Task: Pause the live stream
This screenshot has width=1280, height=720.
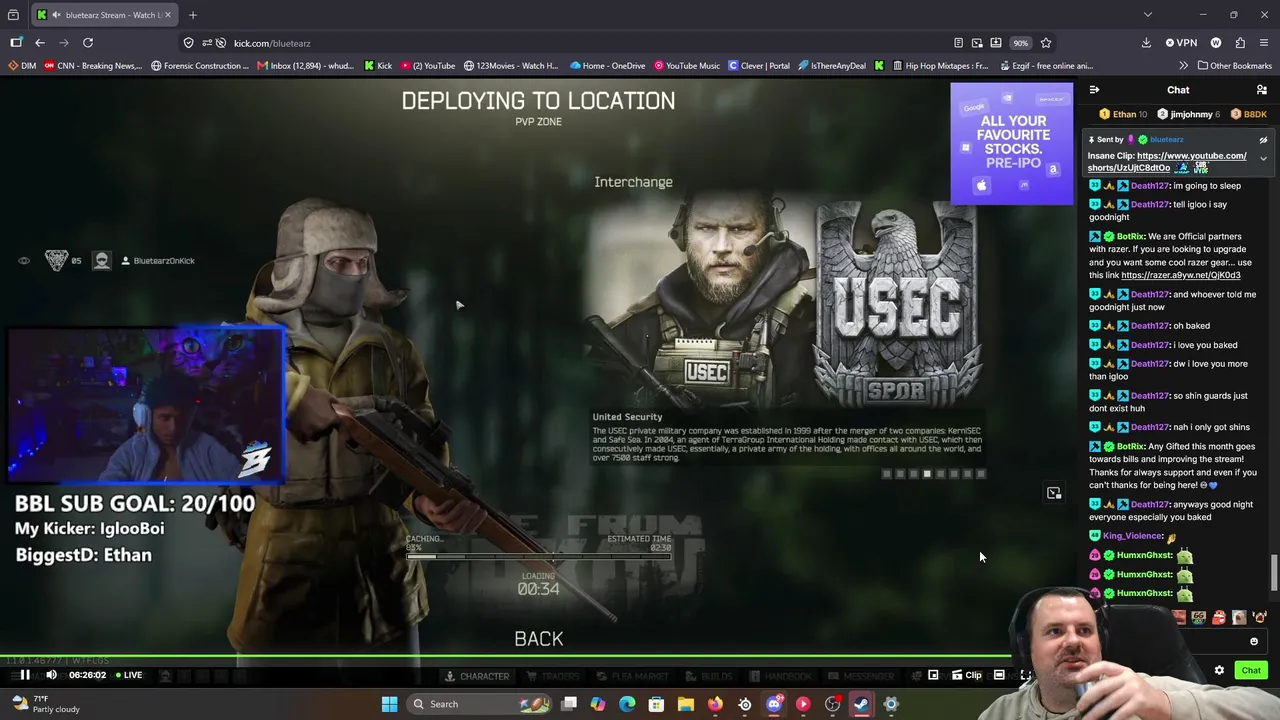Action: (25, 675)
